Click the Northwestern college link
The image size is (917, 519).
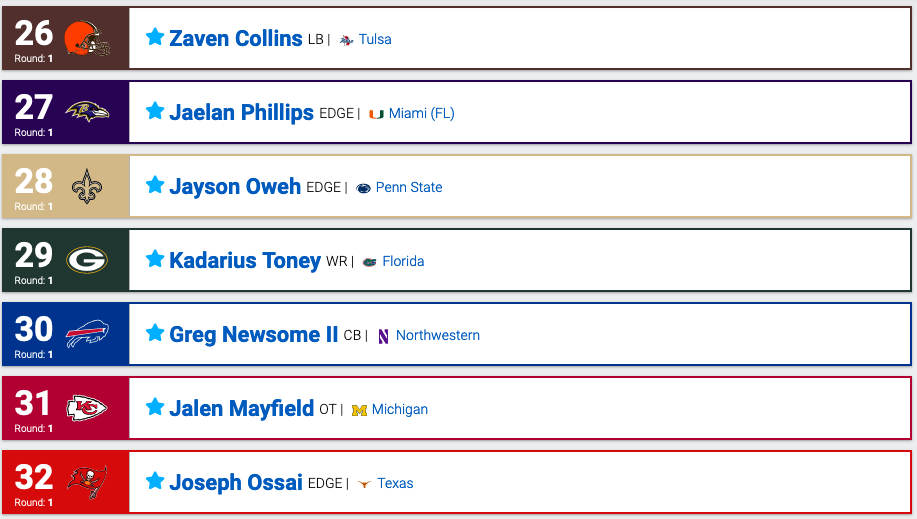point(438,335)
